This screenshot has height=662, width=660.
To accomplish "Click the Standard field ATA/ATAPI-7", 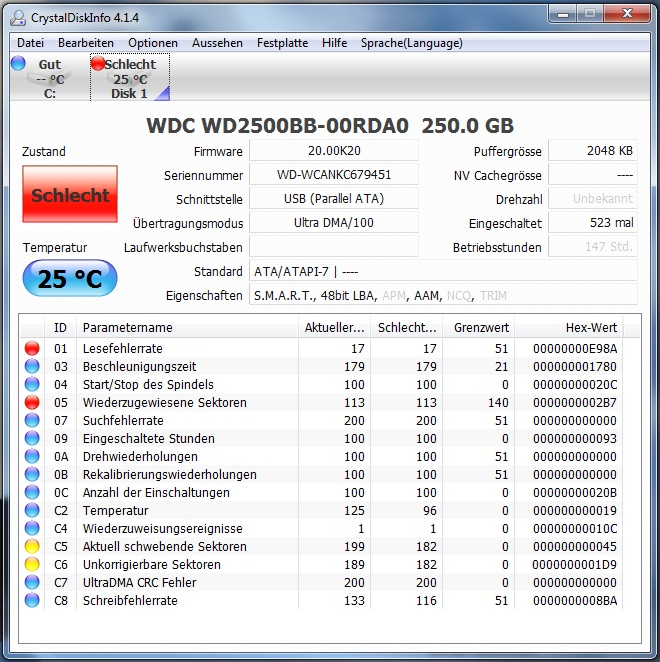I will pos(443,271).
